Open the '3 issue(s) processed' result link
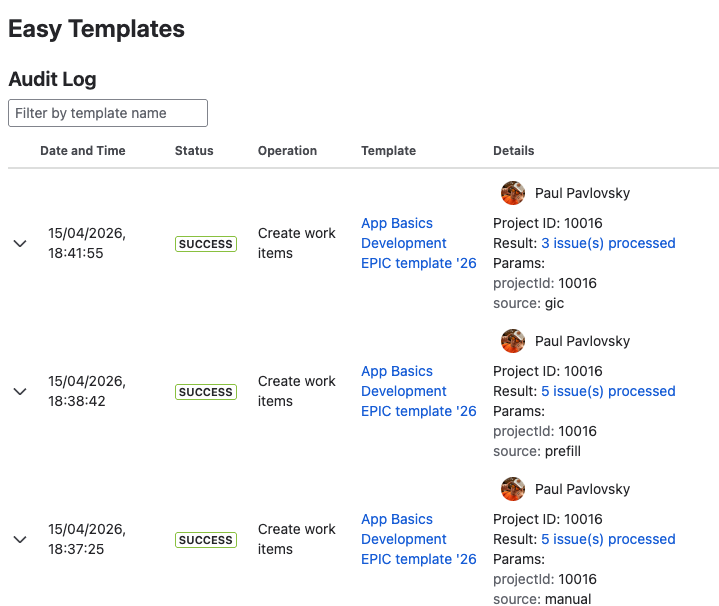719x606 pixels. pyautogui.click(x=608, y=243)
